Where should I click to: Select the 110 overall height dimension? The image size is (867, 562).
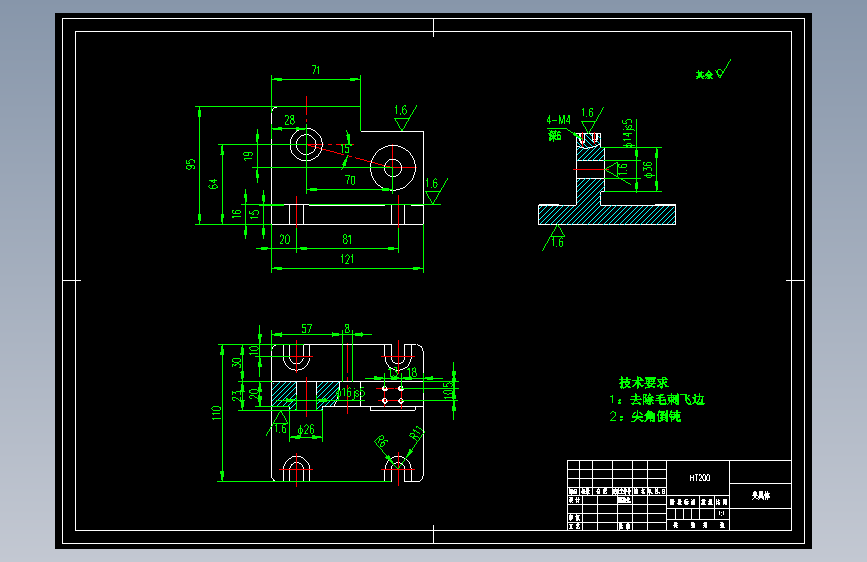click(216, 413)
